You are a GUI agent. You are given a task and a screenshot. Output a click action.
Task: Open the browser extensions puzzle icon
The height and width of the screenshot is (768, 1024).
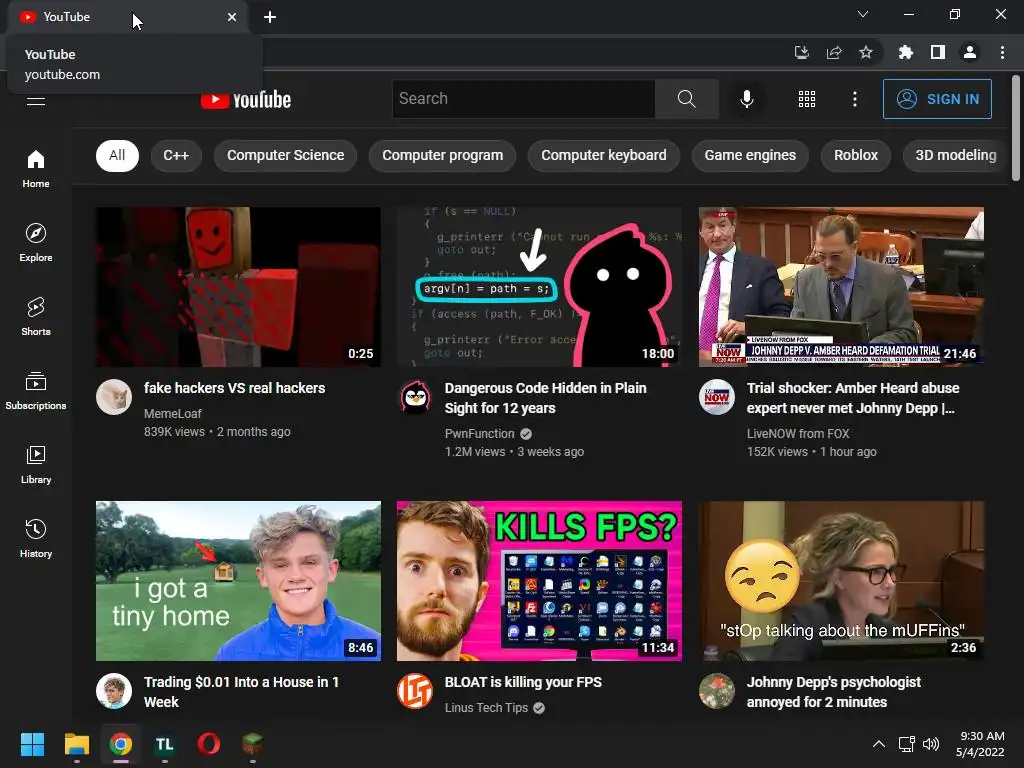click(x=905, y=52)
